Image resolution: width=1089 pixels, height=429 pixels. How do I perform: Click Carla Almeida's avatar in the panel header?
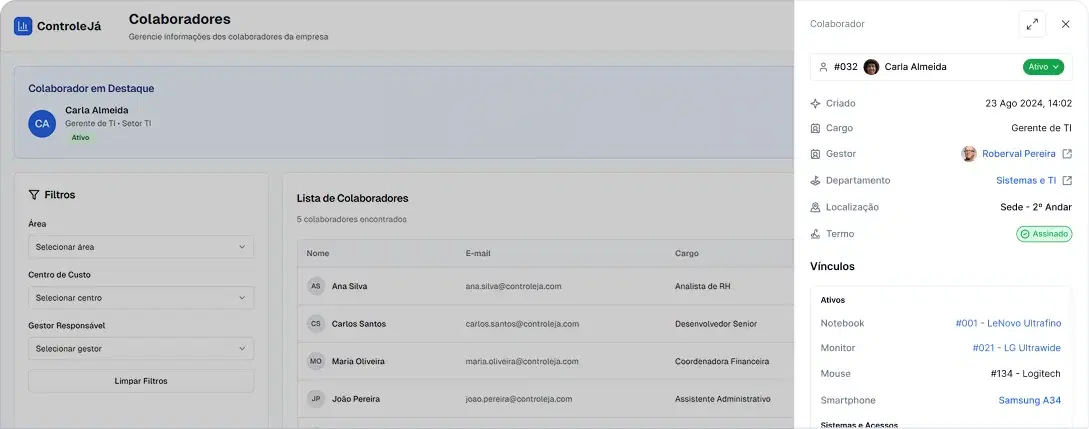coord(871,67)
